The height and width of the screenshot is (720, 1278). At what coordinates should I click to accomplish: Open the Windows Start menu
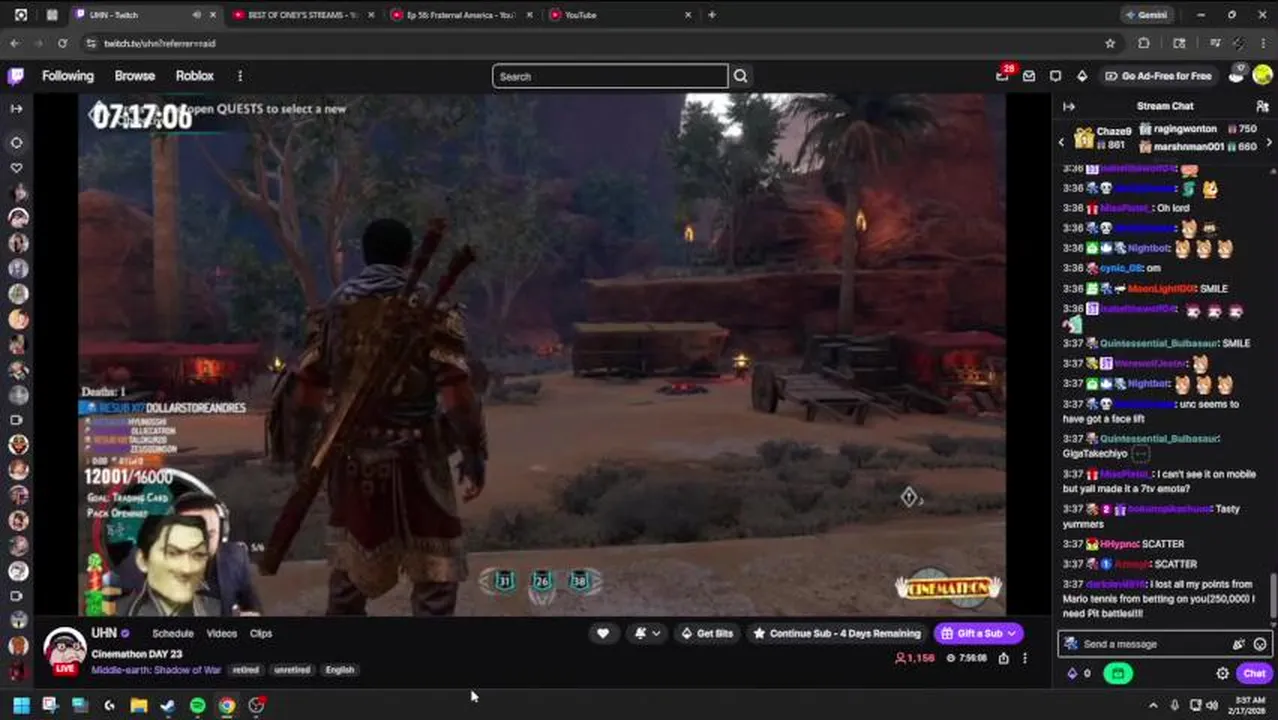[20, 705]
